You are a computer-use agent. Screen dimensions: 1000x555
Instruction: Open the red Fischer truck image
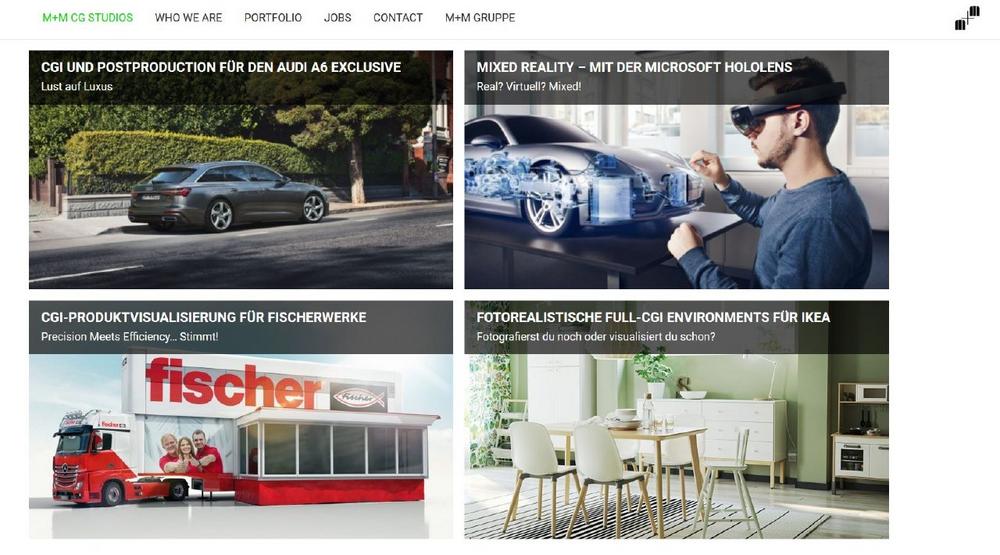(241, 447)
